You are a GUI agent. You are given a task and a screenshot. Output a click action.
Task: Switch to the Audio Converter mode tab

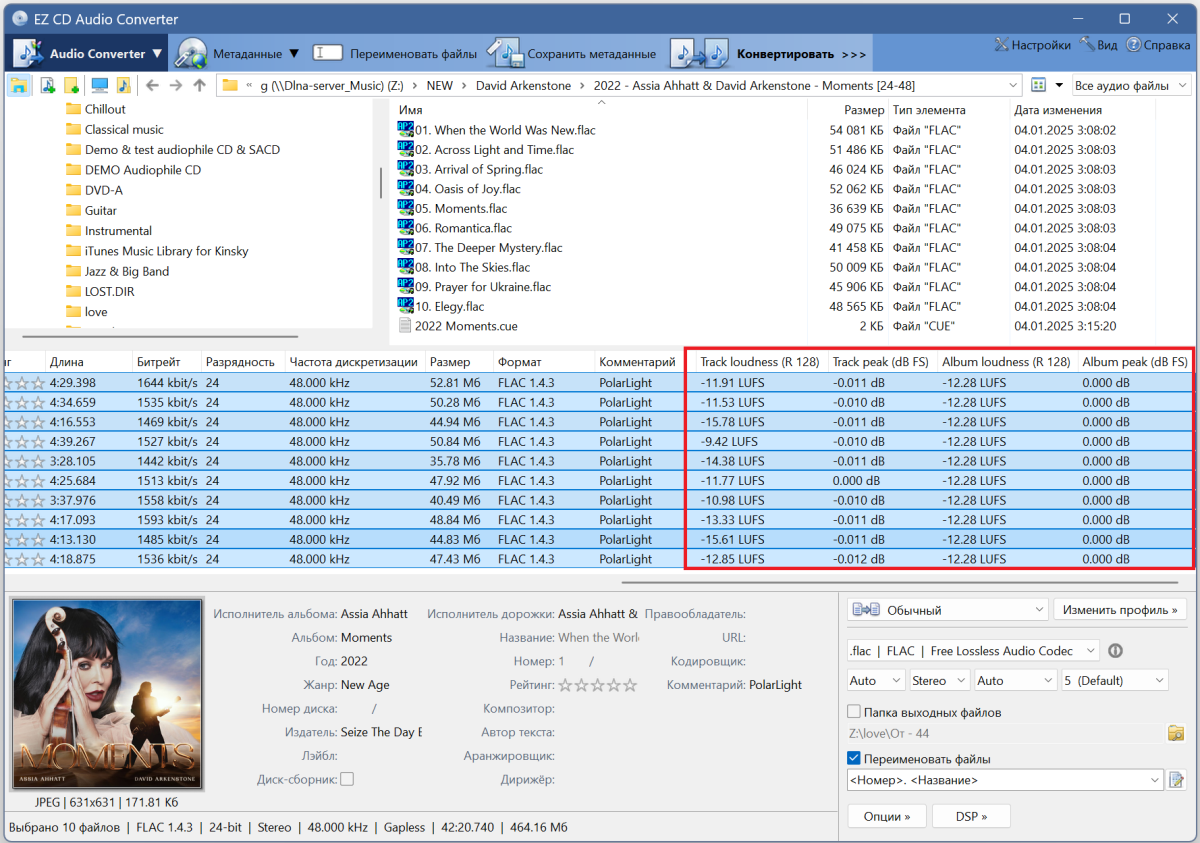(90, 53)
